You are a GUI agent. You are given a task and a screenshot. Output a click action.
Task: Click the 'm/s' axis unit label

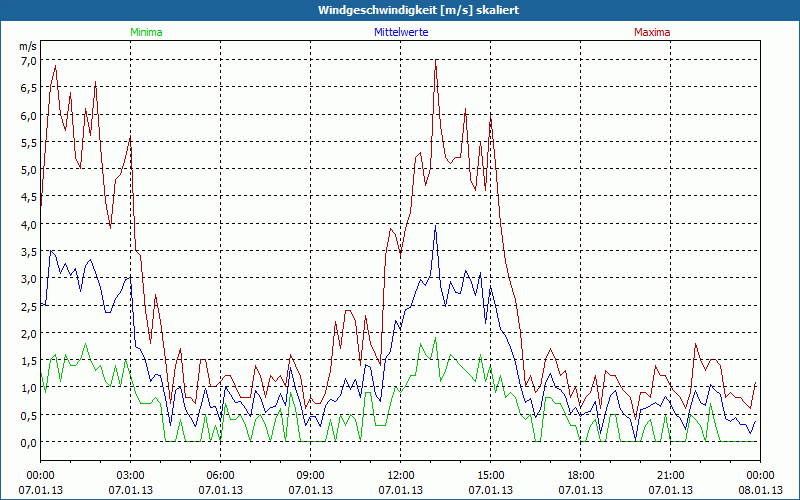(28, 46)
